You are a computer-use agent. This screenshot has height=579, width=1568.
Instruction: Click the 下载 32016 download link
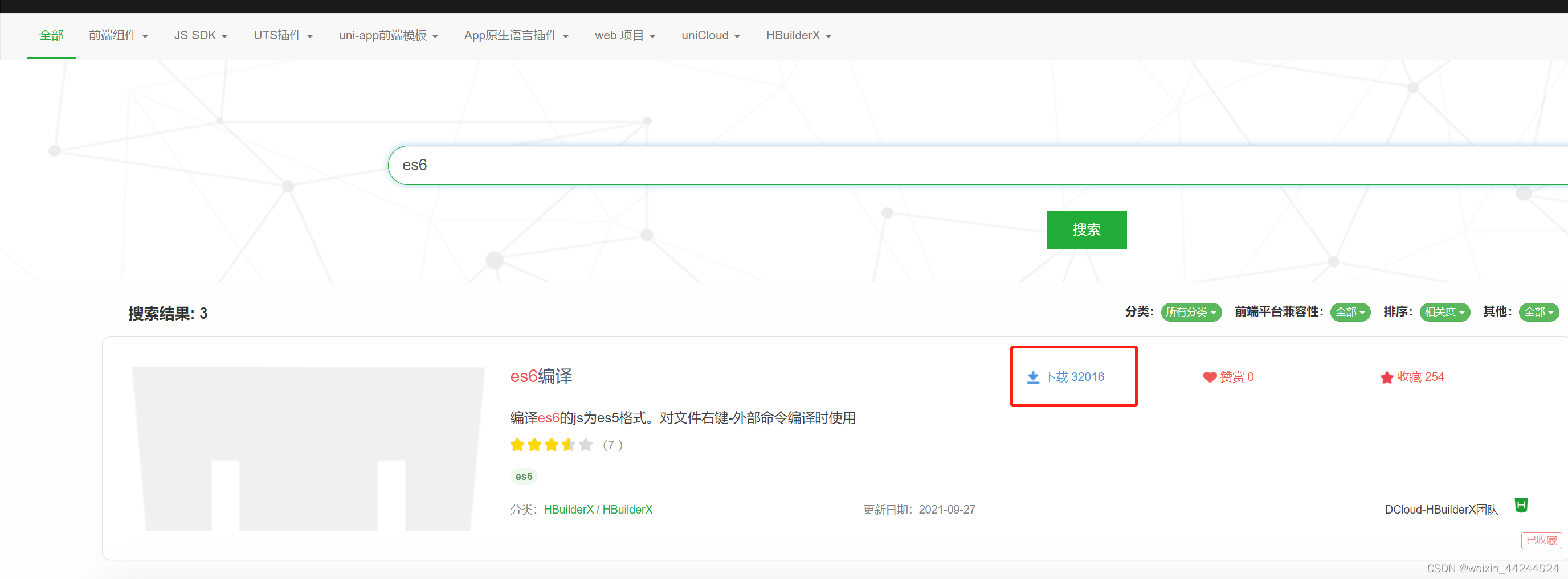pyautogui.click(x=1066, y=377)
